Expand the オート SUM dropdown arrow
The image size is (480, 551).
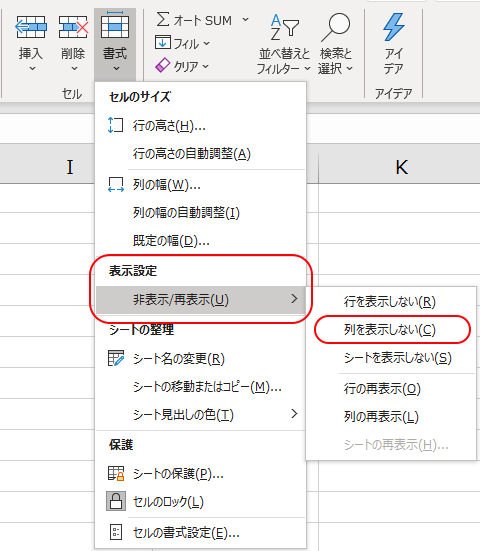point(245,19)
